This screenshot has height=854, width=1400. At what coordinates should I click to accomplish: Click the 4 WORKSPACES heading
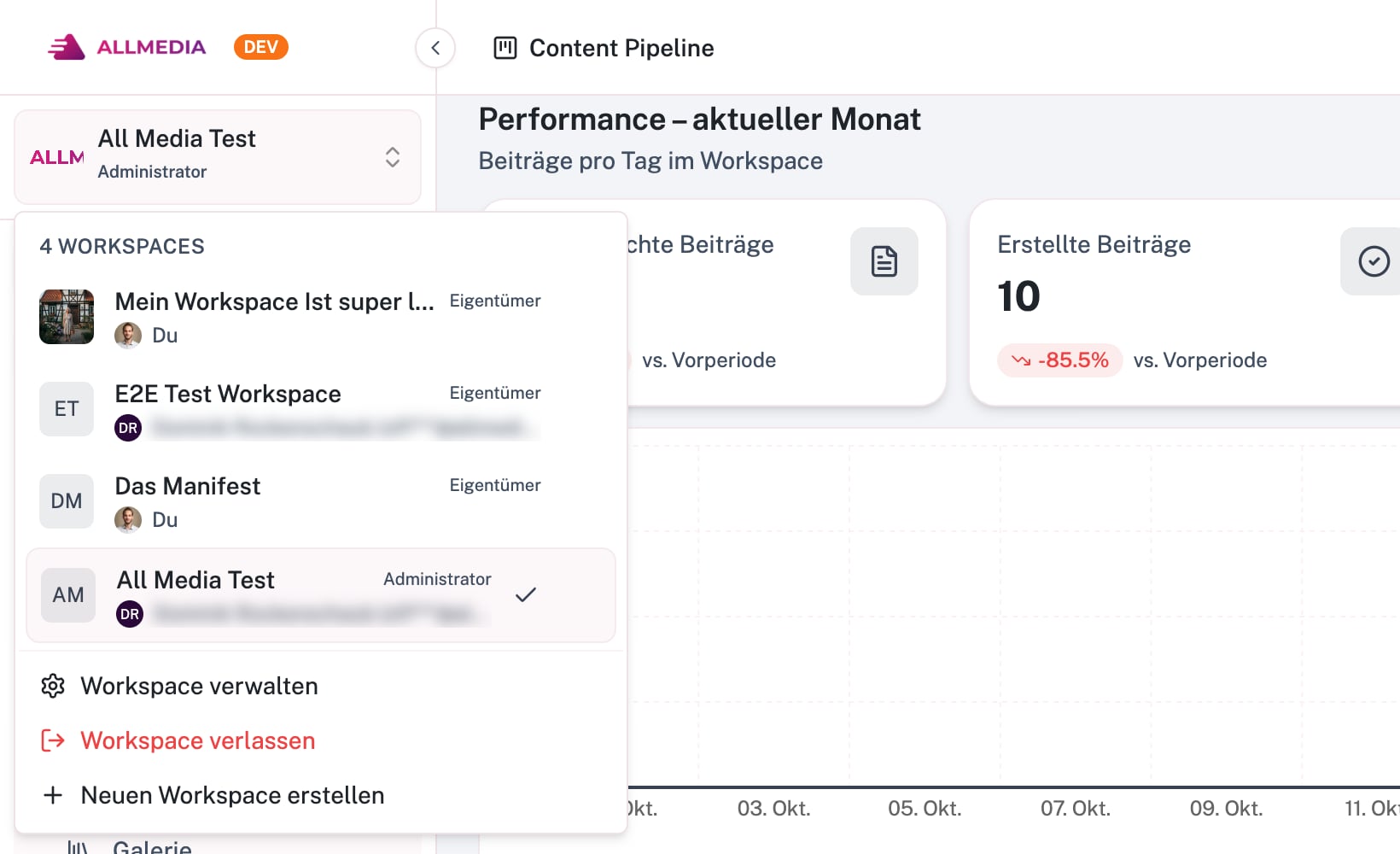tap(122, 246)
